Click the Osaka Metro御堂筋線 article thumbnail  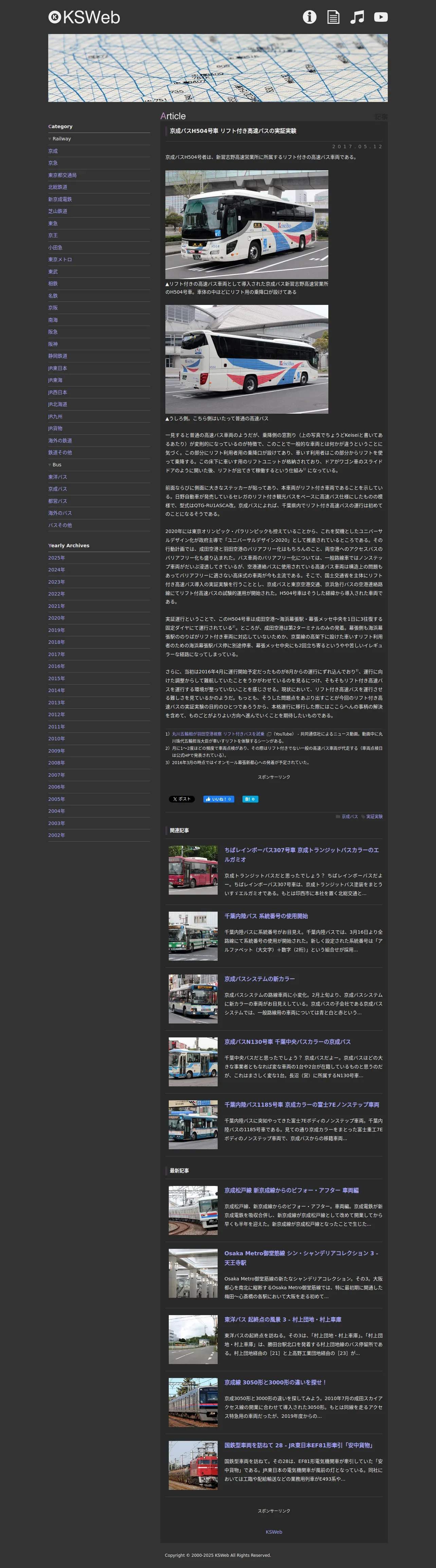(x=193, y=1273)
